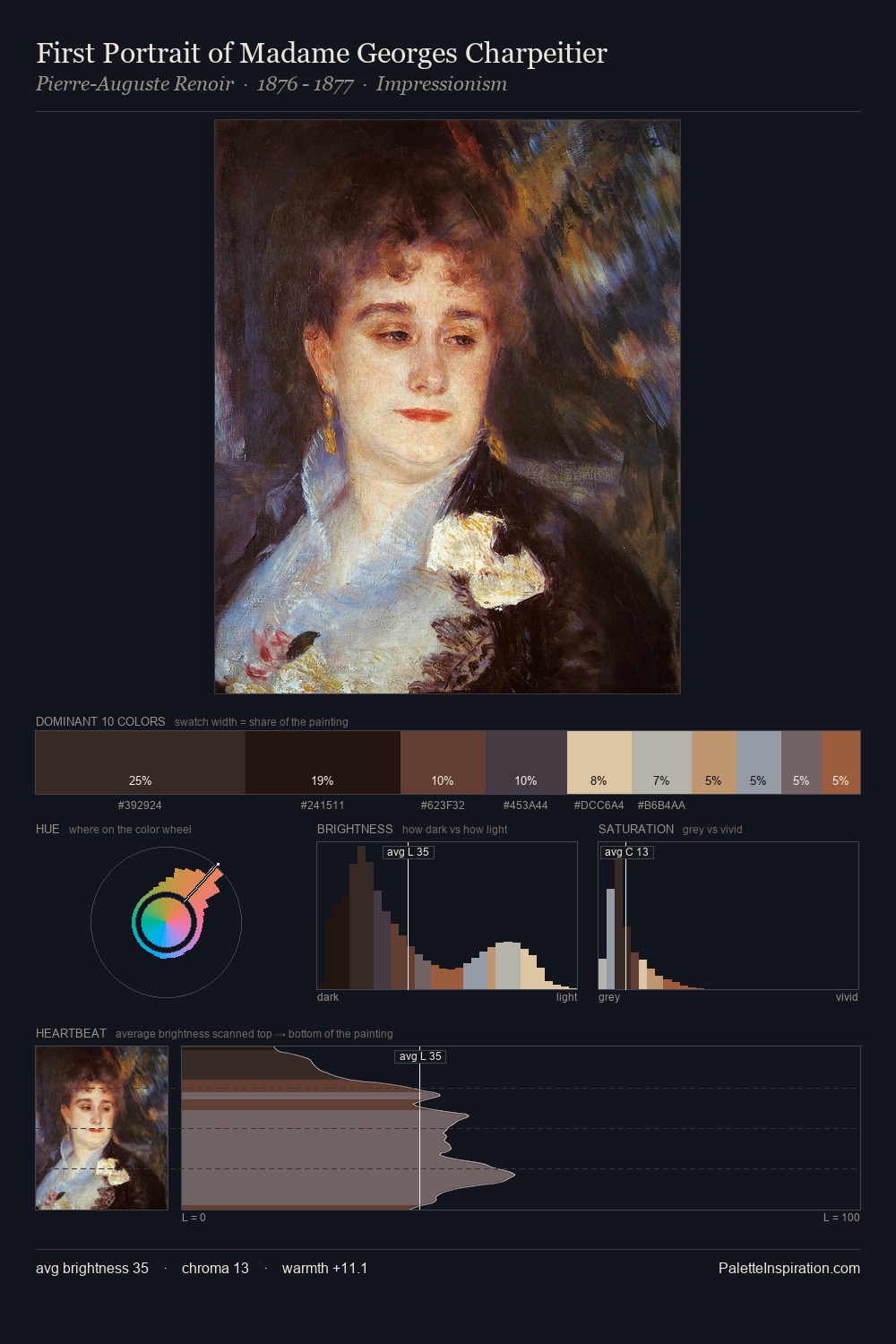
Task: Click the BRIGHTNESS section heading
Action: point(355,829)
